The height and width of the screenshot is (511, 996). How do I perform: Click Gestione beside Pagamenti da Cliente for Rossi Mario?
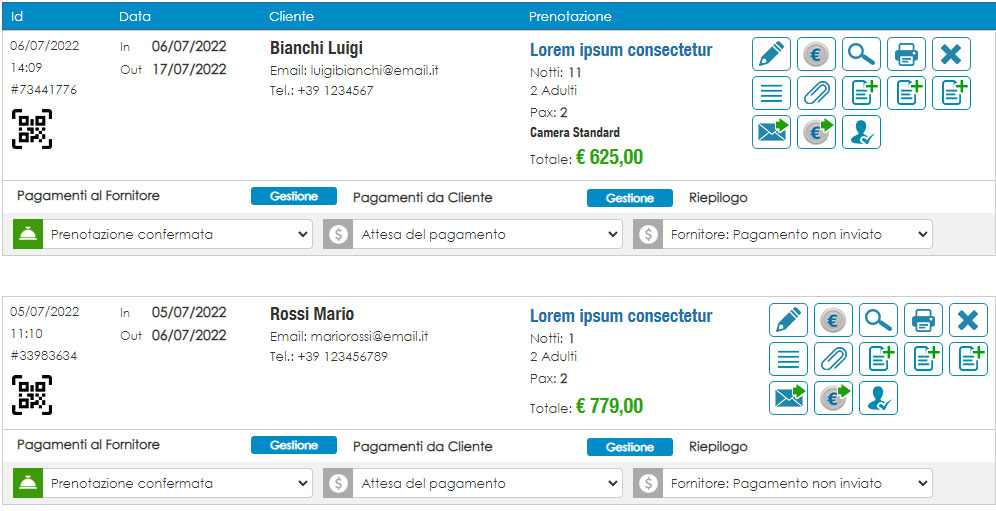(x=629, y=447)
